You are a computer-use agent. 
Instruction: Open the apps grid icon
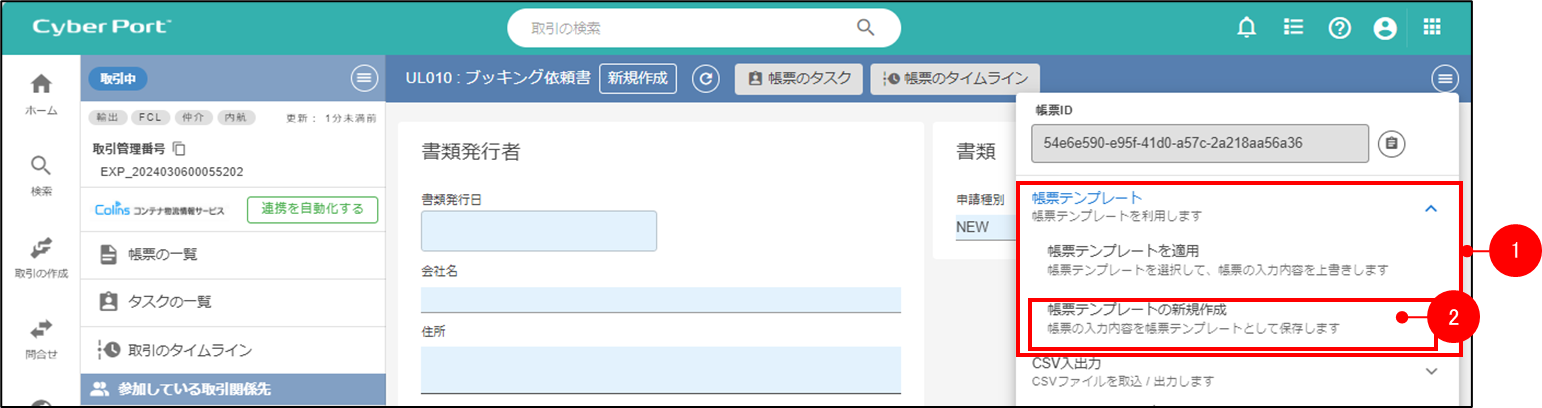1432,28
